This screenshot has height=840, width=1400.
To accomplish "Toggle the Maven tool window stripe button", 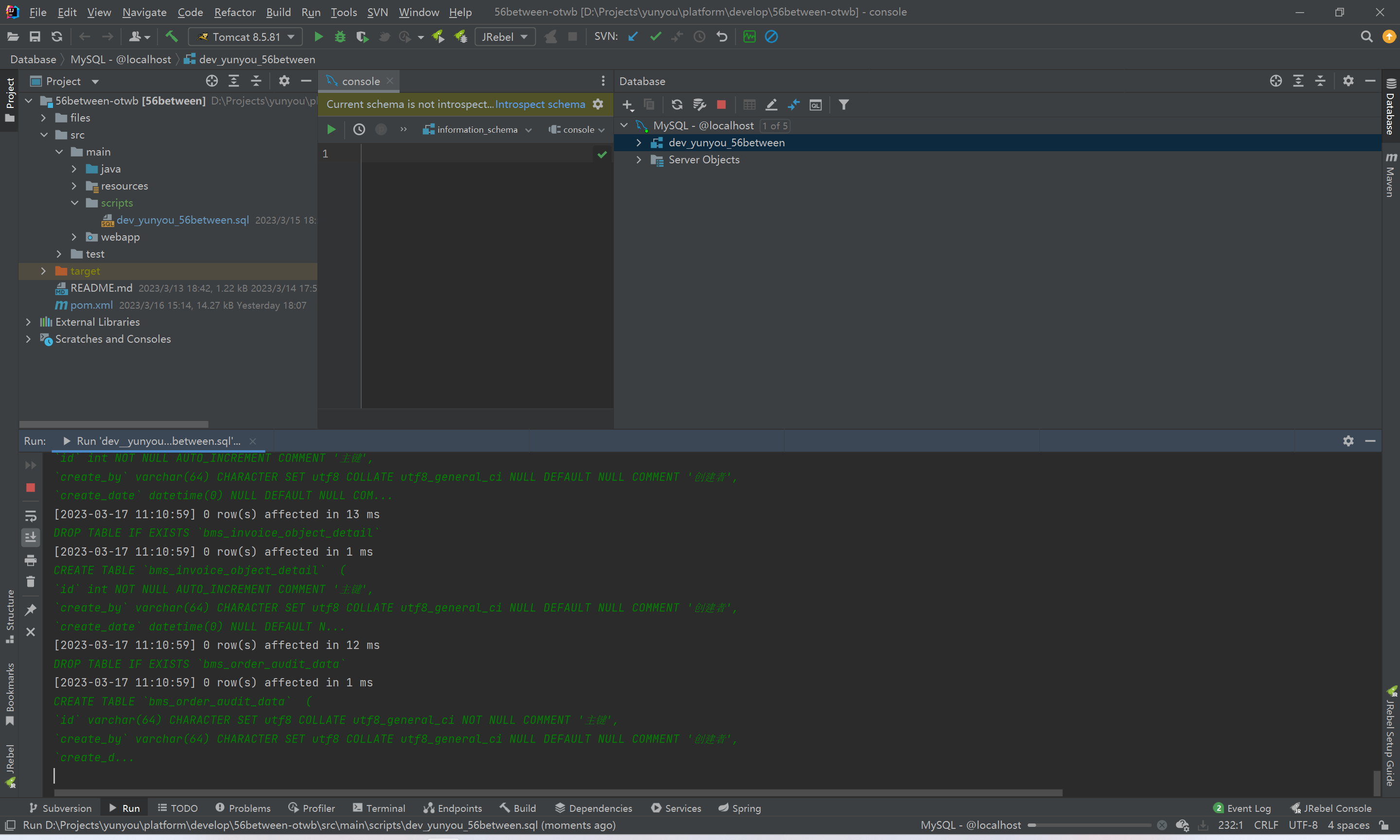I will 1390,175.
